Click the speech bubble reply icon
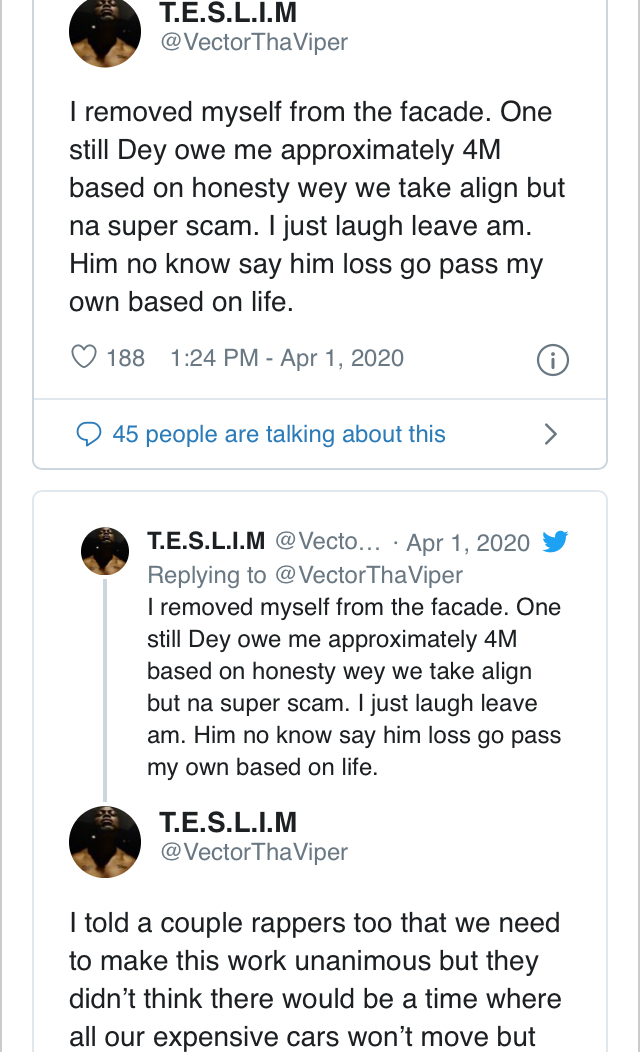Screen dimensions: 640x1052 click(x=89, y=434)
